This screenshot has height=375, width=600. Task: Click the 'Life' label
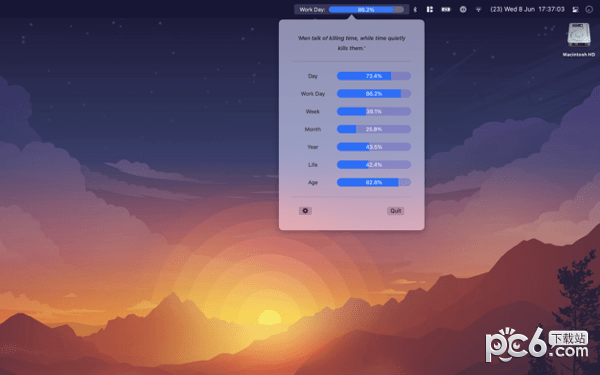[x=313, y=165]
